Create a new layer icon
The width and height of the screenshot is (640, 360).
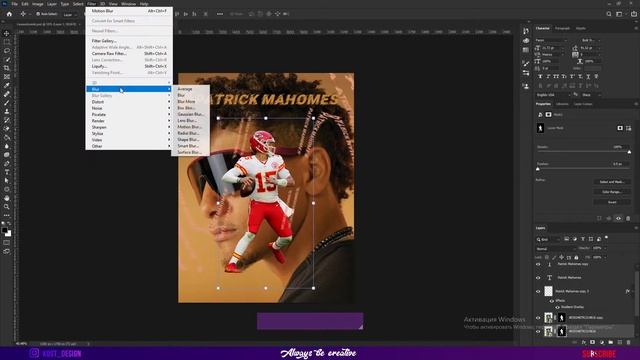(x=620, y=342)
